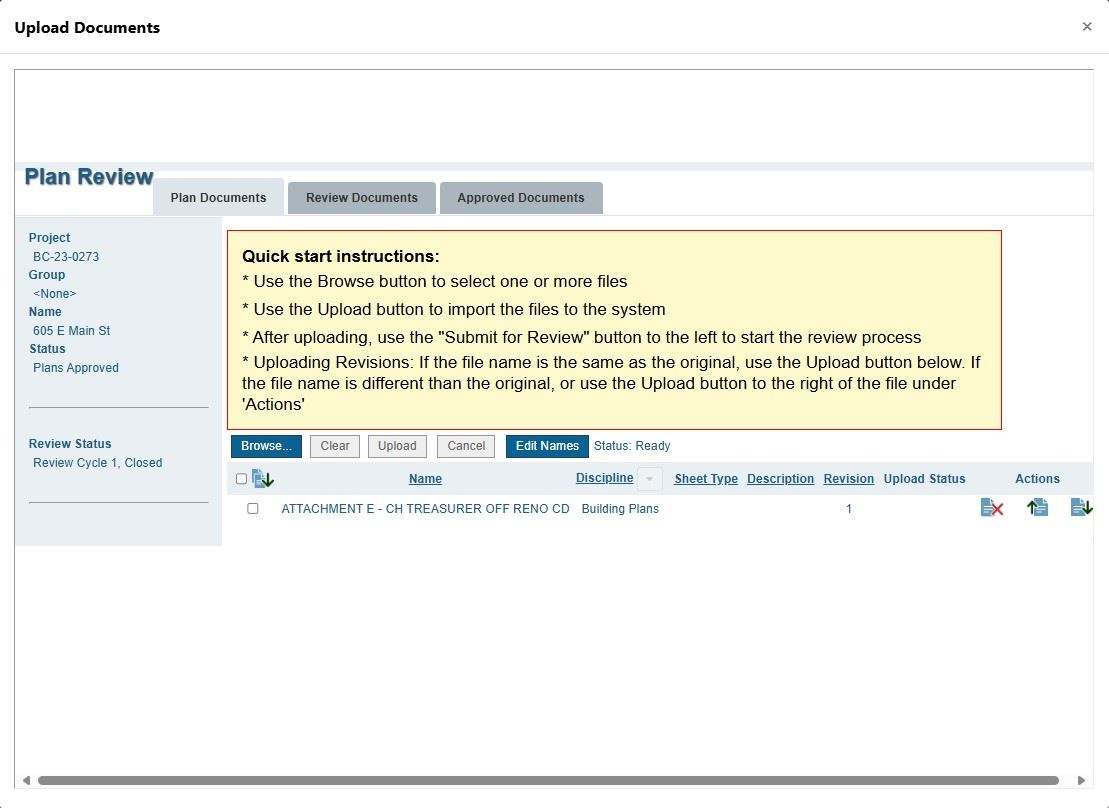Close the Upload Documents dialog
This screenshot has height=808, width=1109.
1087,27
